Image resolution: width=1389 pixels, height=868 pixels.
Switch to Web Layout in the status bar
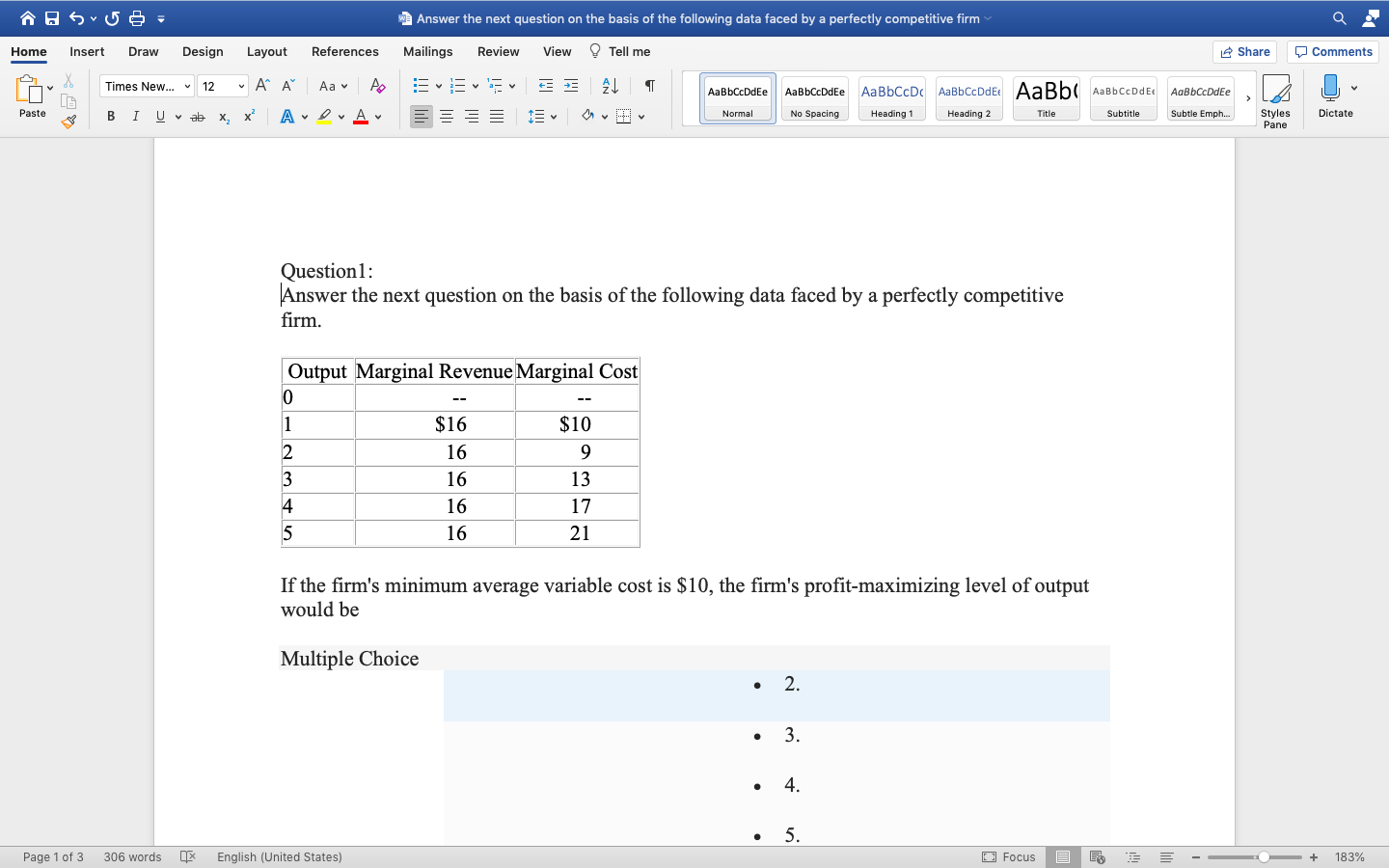[1098, 856]
